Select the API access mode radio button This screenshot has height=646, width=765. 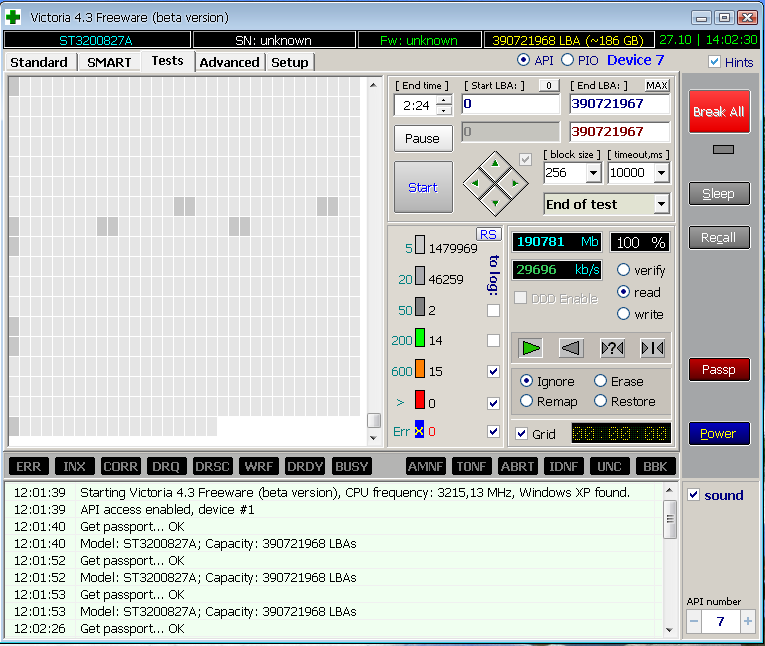point(523,60)
